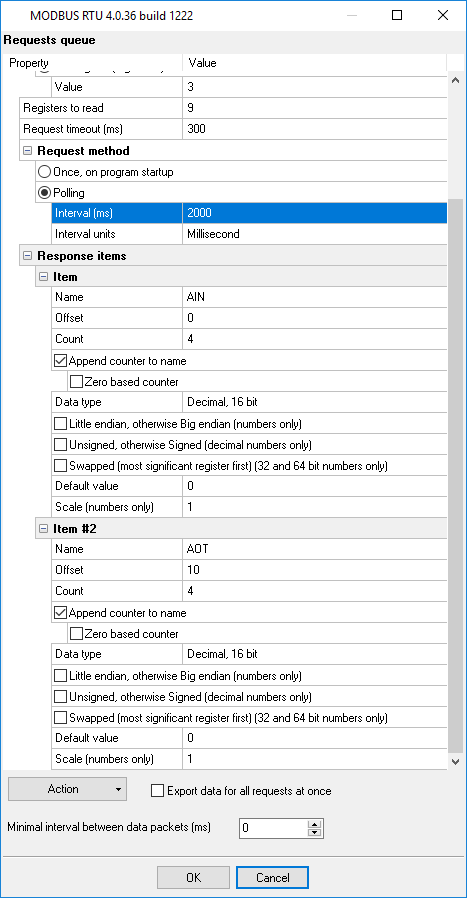Collapse the Item #2 group
467x898 pixels.
coord(43,529)
